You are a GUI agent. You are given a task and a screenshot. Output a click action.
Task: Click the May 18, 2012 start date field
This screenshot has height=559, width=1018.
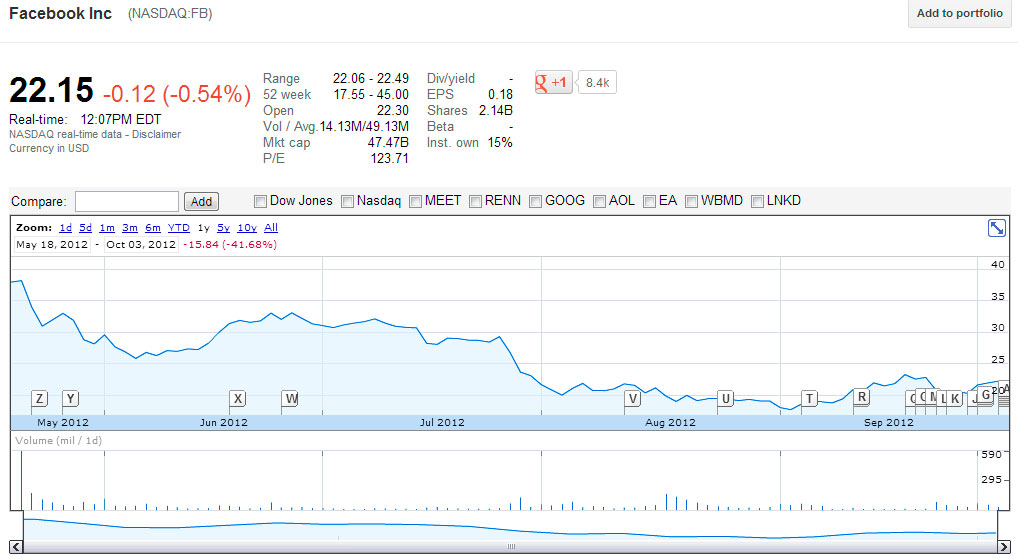click(x=52, y=245)
